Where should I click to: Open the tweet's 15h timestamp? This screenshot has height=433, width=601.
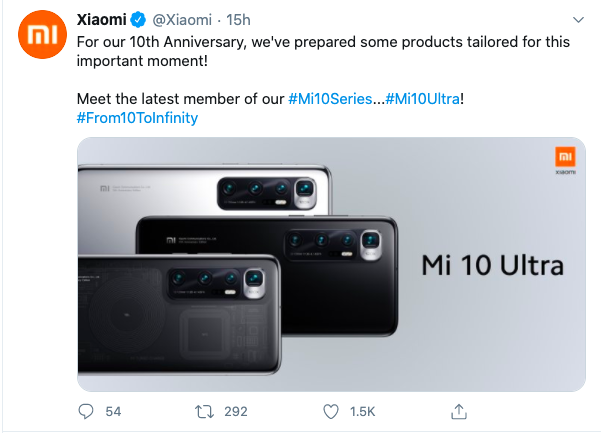[238, 19]
